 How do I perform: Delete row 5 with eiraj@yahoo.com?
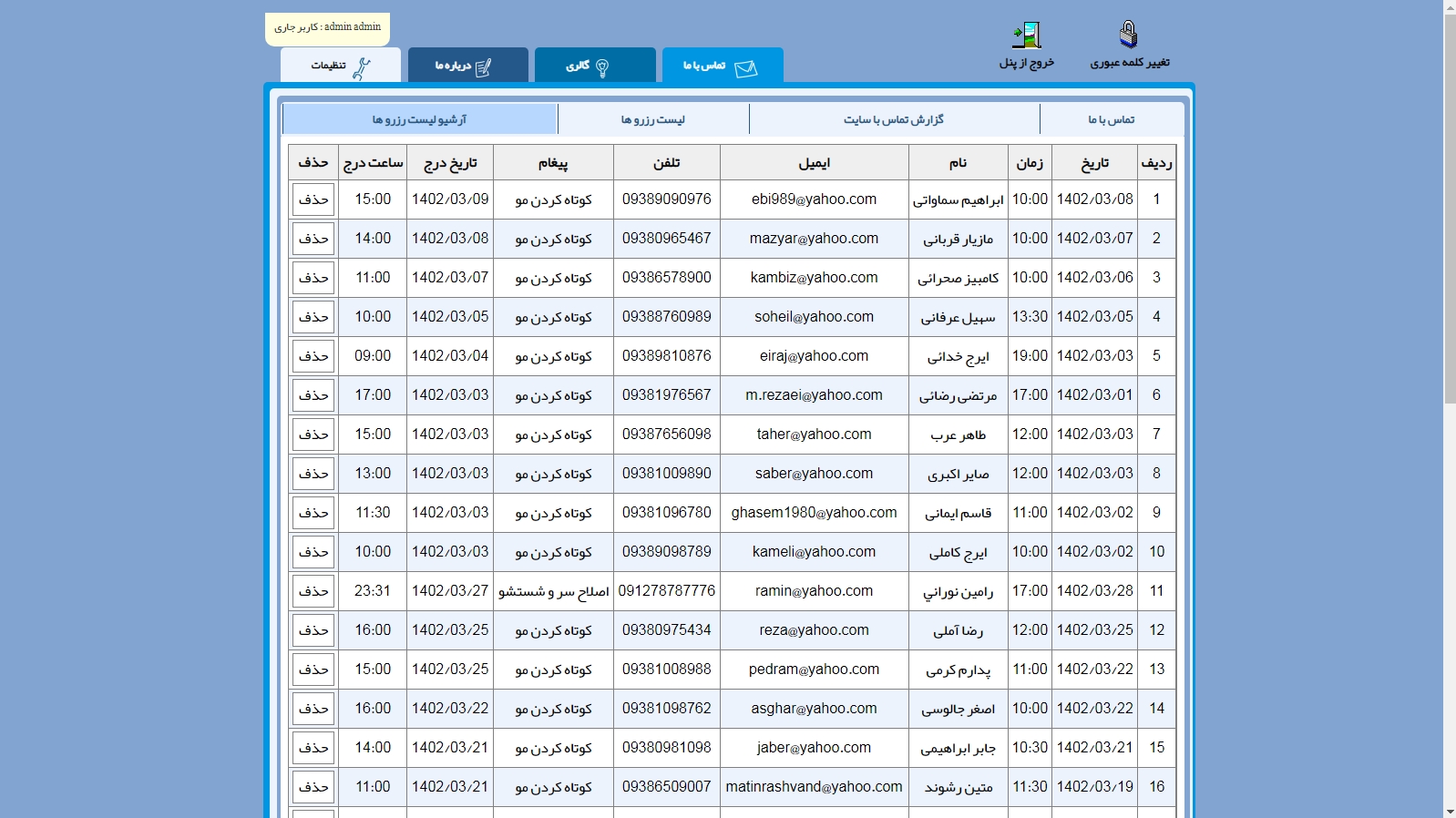pyautogui.click(x=313, y=356)
